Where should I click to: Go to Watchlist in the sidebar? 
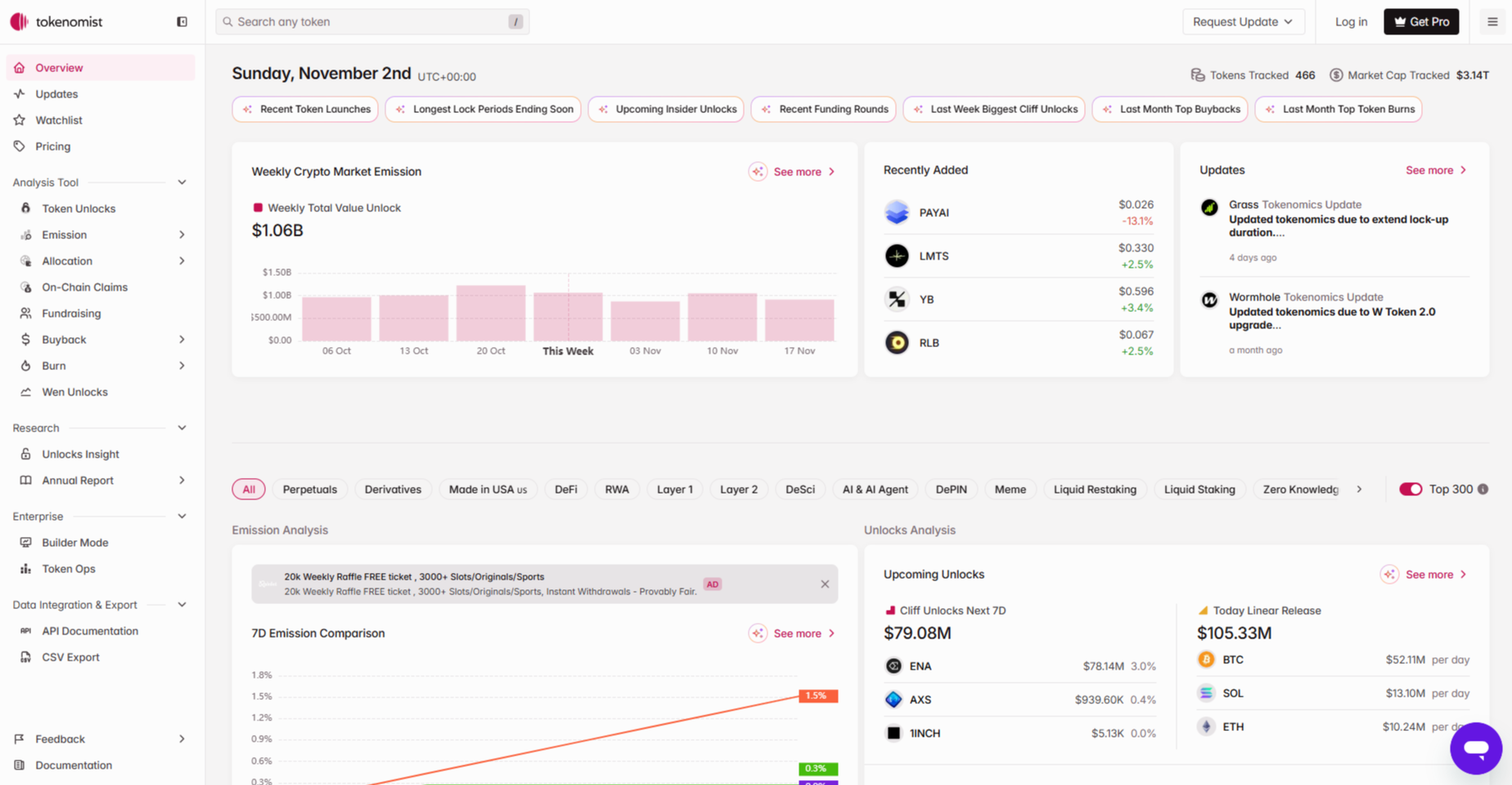(x=59, y=120)
